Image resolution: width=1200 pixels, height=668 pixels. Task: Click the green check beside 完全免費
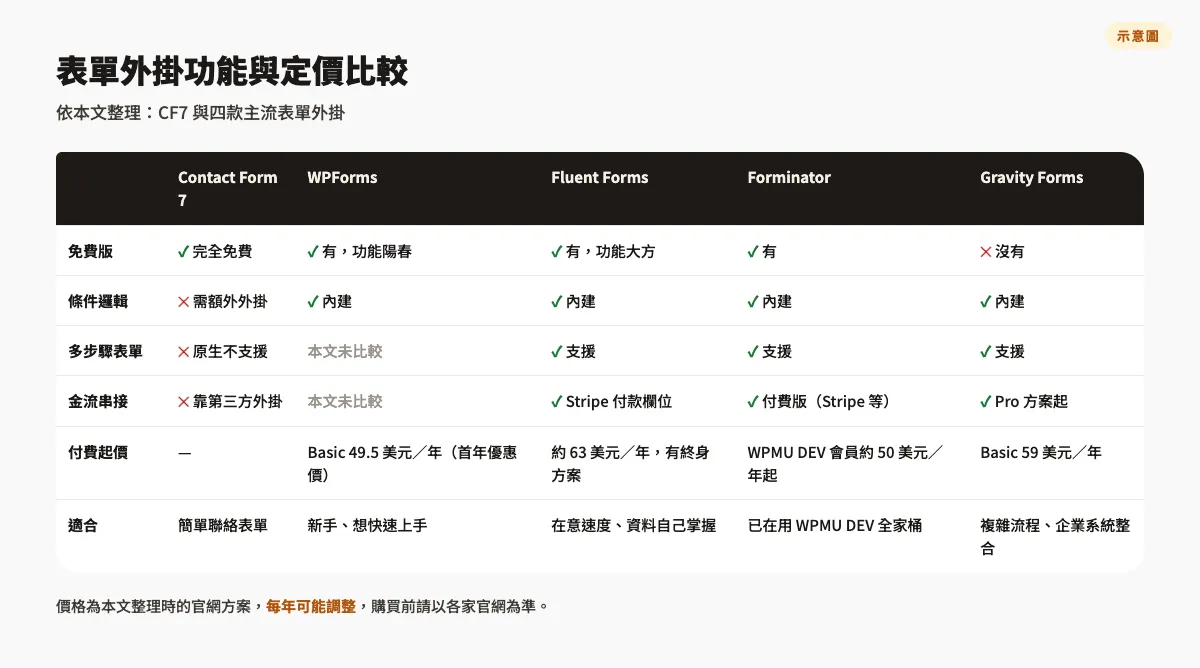(x=183, y=251)
